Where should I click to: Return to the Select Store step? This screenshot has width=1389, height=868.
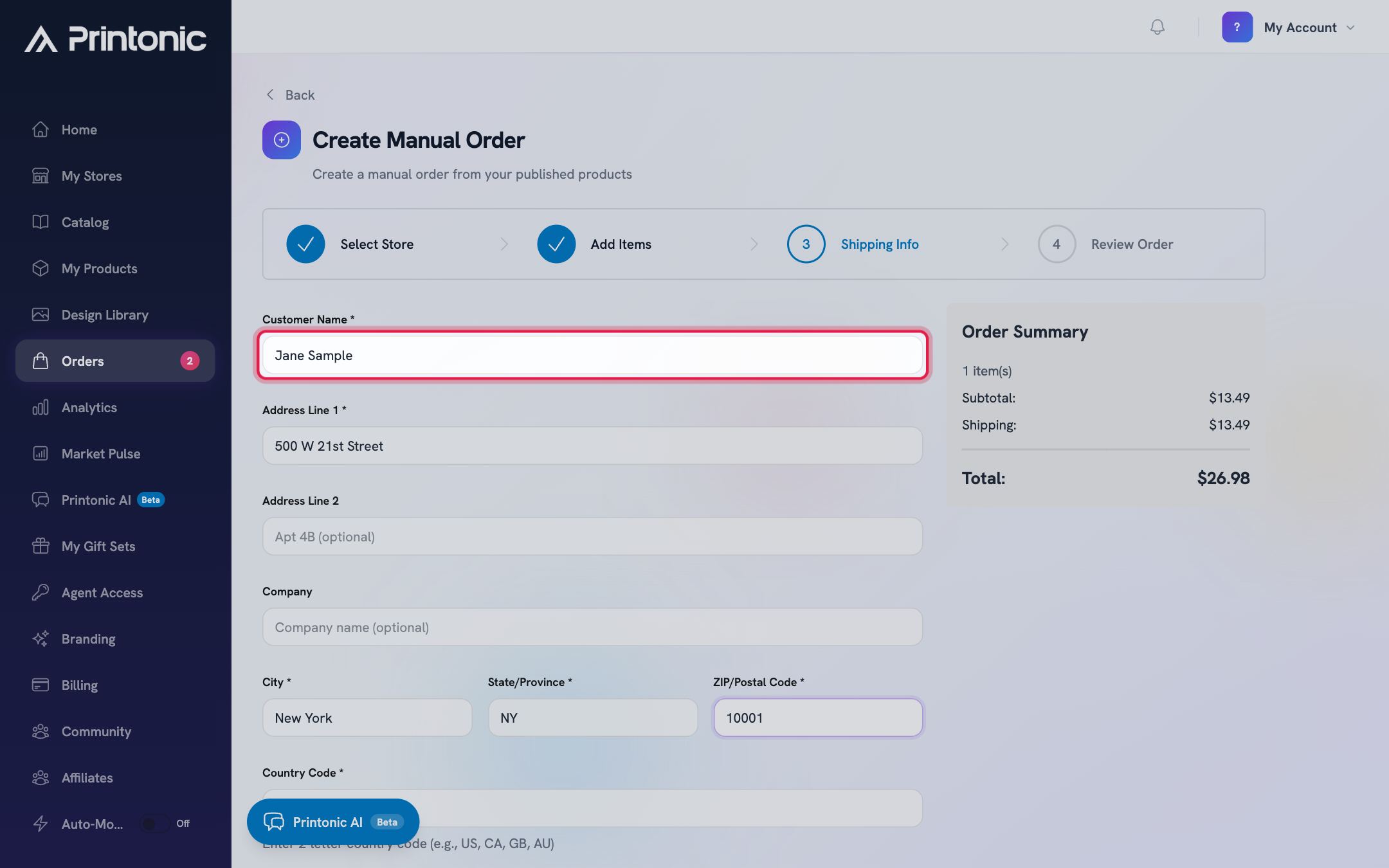pos(350,244)
